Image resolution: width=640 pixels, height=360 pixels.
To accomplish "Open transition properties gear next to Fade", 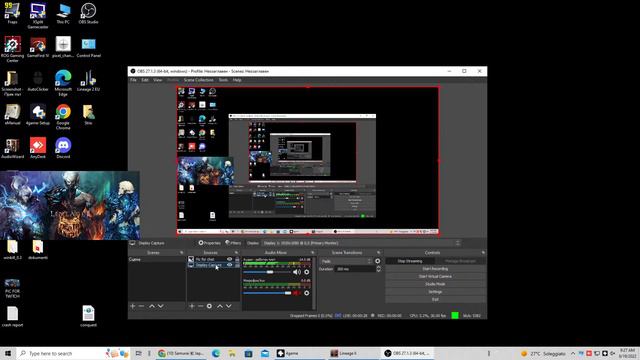I will click(378, 261).
